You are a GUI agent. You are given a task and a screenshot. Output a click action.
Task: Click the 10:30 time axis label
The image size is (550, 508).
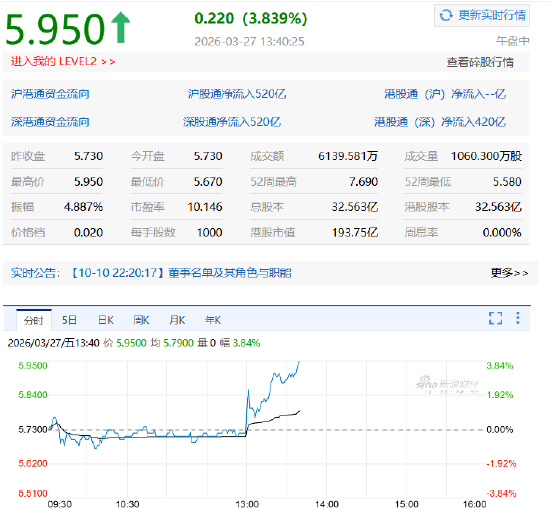tap(127, 504)
